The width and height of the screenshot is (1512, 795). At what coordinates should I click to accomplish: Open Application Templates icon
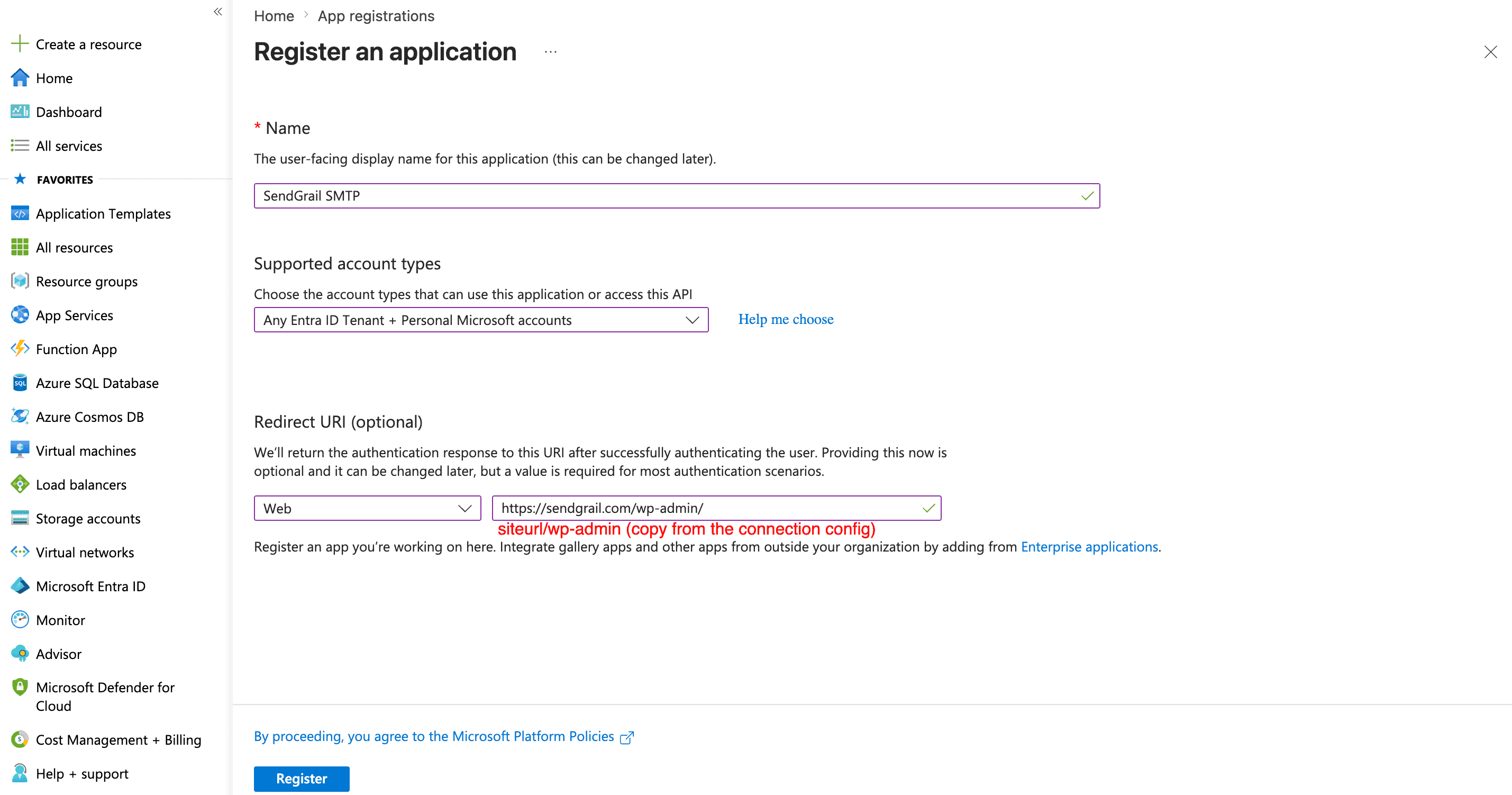[20, 213]
